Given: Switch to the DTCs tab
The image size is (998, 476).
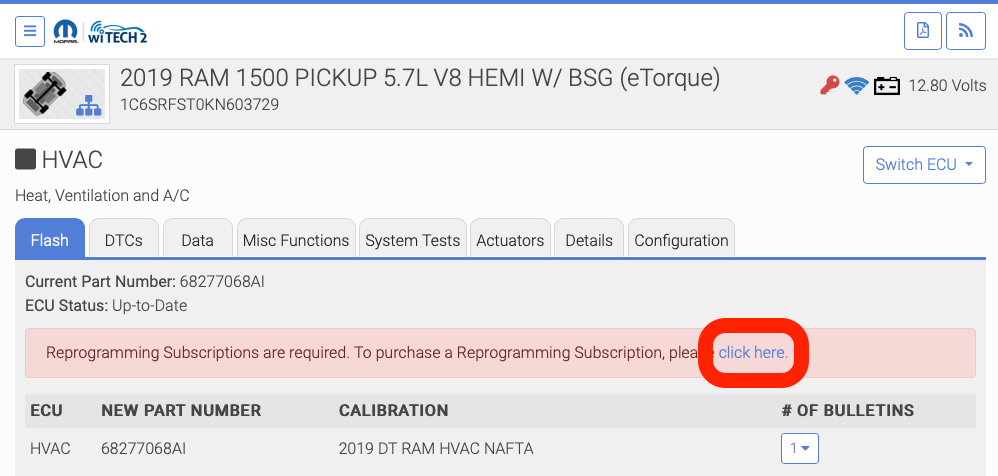Looking at the screenshot, I should click(x=124, y=240).
